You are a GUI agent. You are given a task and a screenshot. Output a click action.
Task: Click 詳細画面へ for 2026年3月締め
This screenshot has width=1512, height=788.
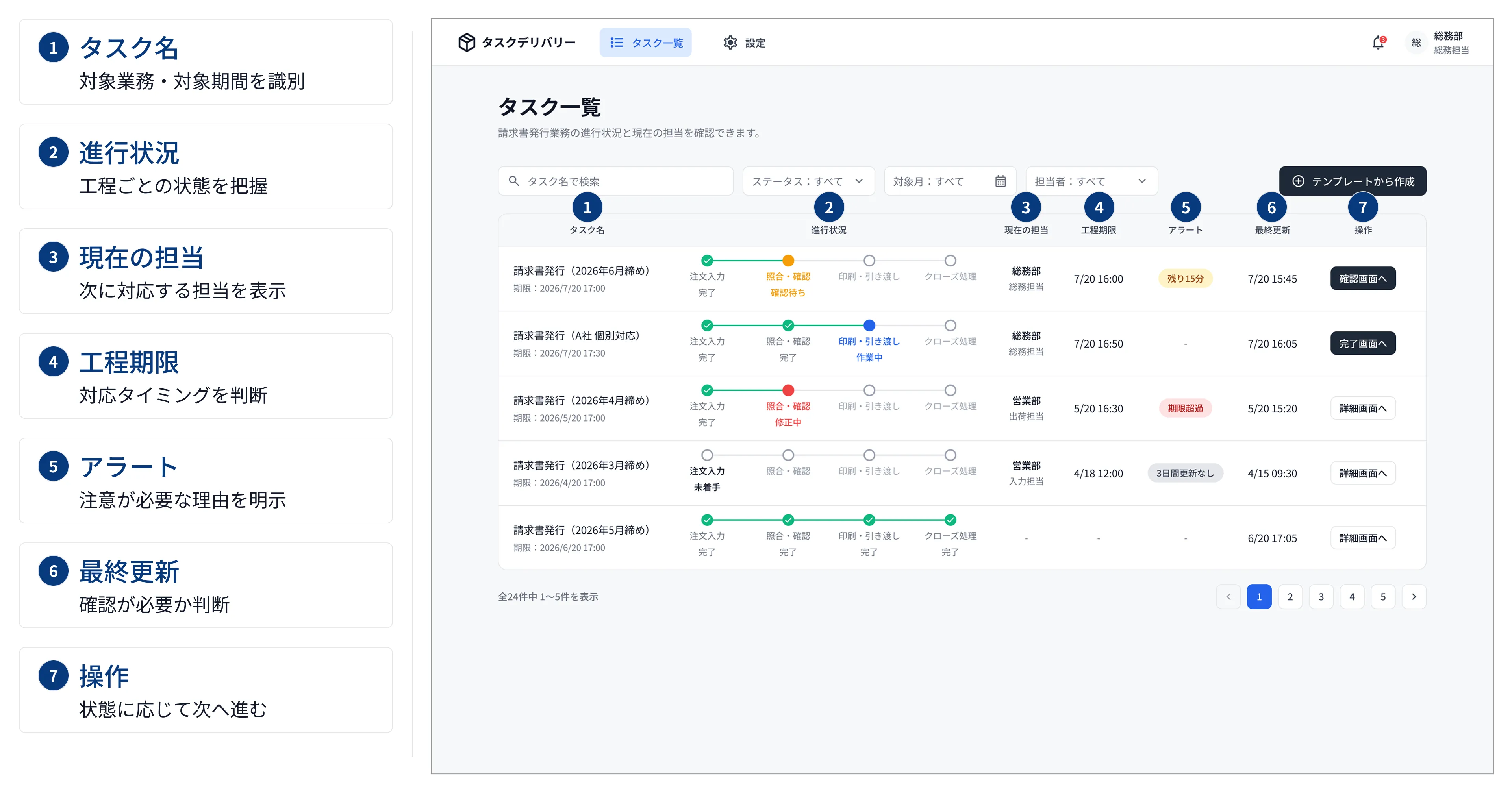click(1363, 473)
